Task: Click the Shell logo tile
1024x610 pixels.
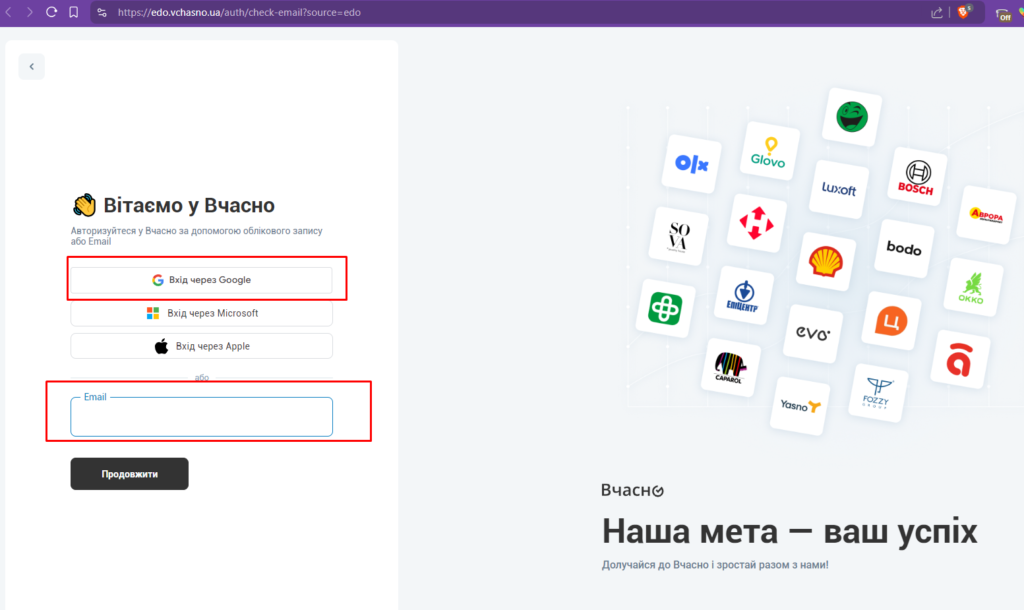Action: (x=825, y=261)
